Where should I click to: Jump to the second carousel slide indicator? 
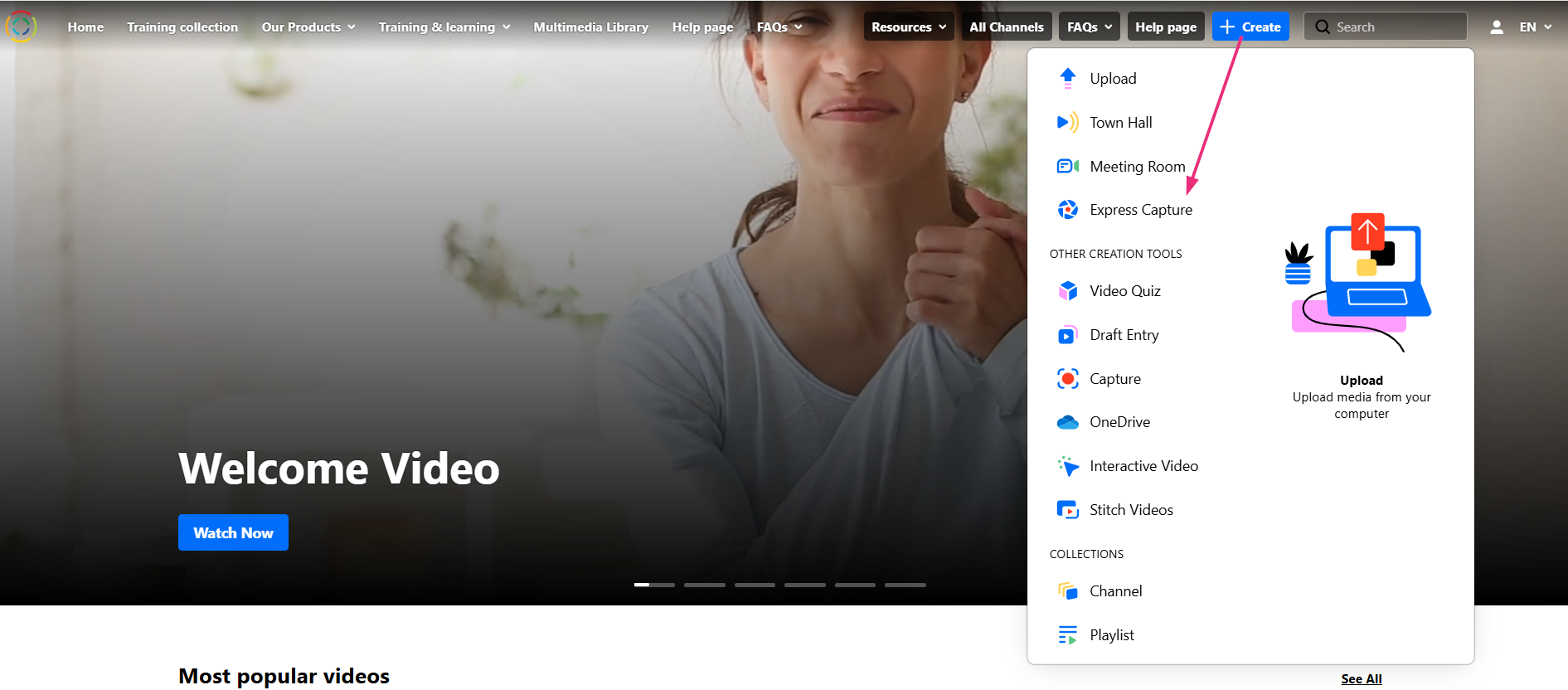(705, 585)
